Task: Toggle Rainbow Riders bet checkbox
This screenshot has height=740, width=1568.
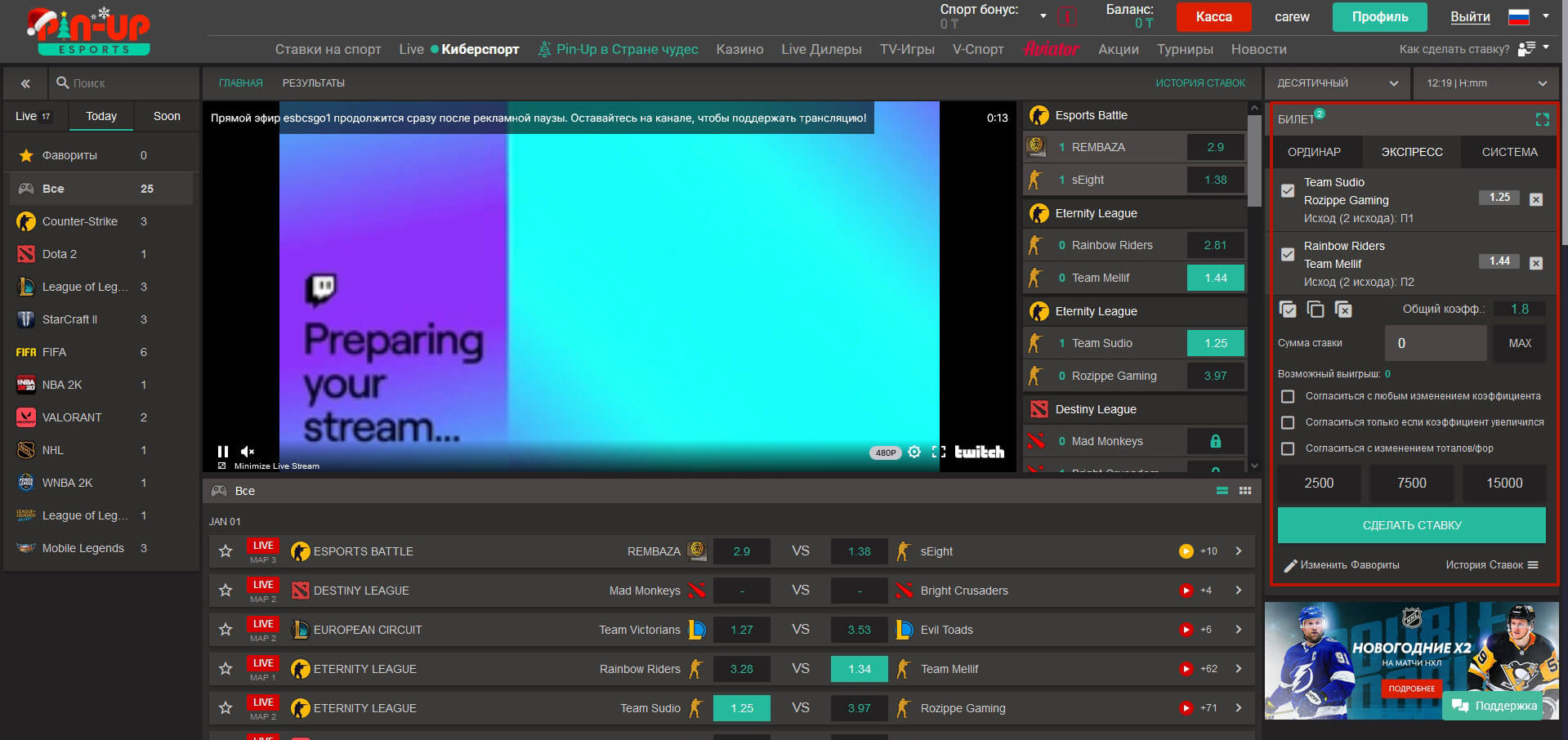Action: pyautogui.click(x=1288, y=254)
